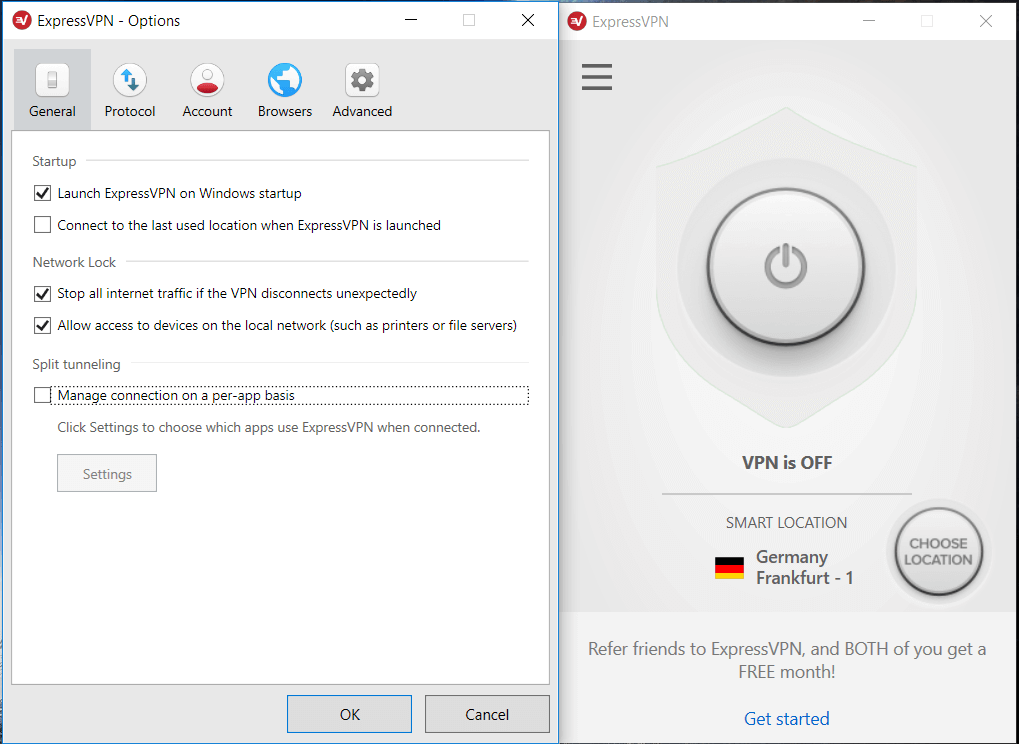Click the Refer friends to ExpressVPN text
The width and height of the screenshot is (1019, 744).
point(786,660)
